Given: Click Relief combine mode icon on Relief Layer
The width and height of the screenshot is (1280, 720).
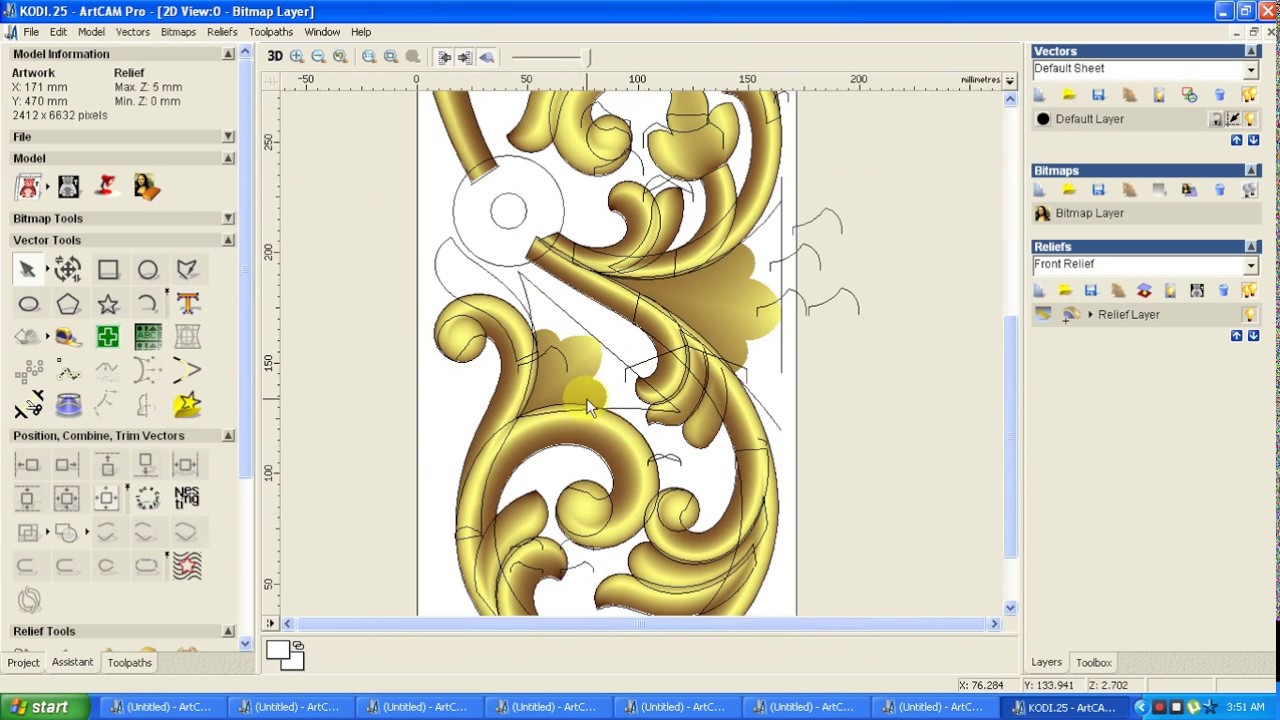Looking at the screenshot, I should 1070,314.
